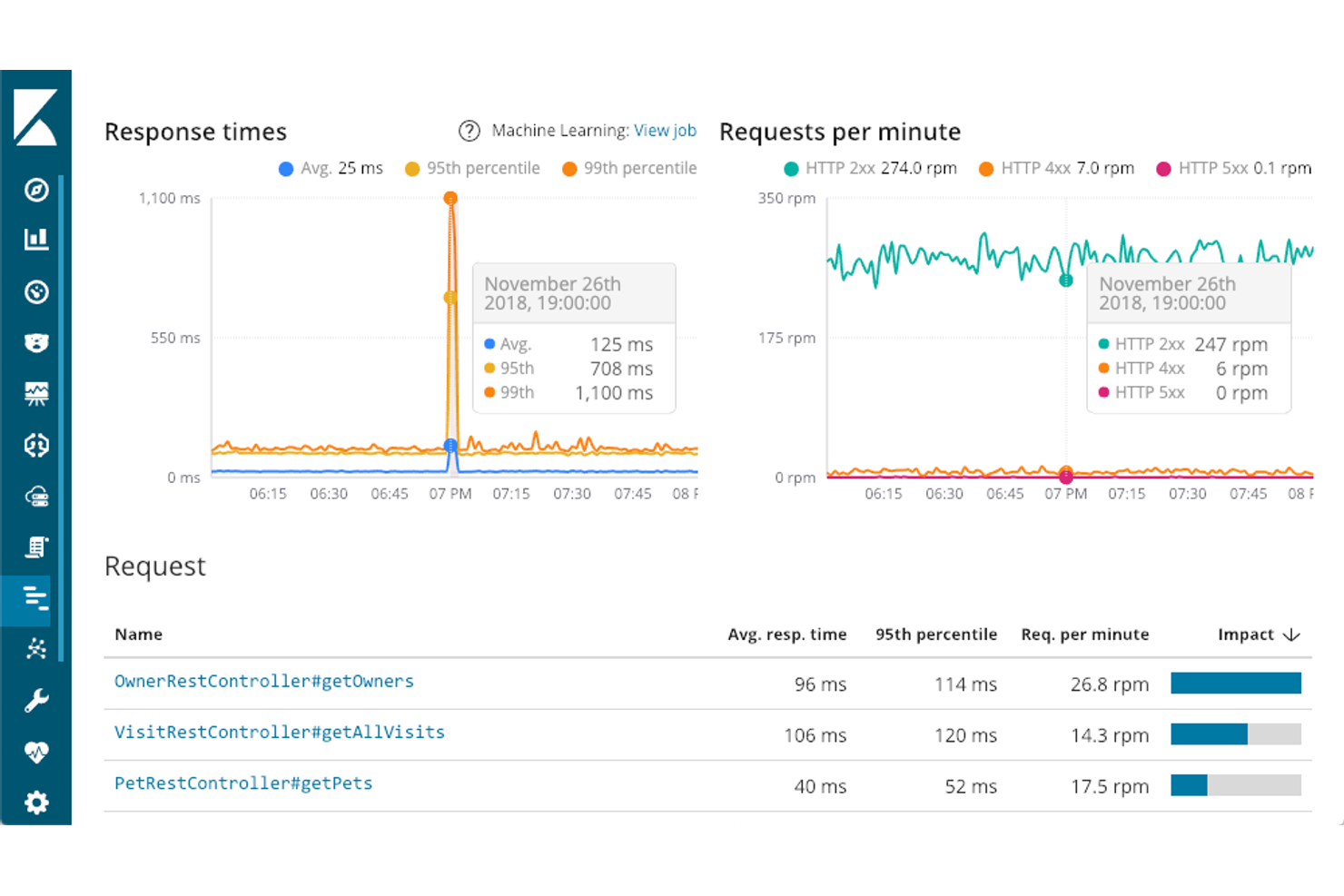Open Management using the gear icon
This screenshot has height=896, width=1344.
tap(35, 802)
